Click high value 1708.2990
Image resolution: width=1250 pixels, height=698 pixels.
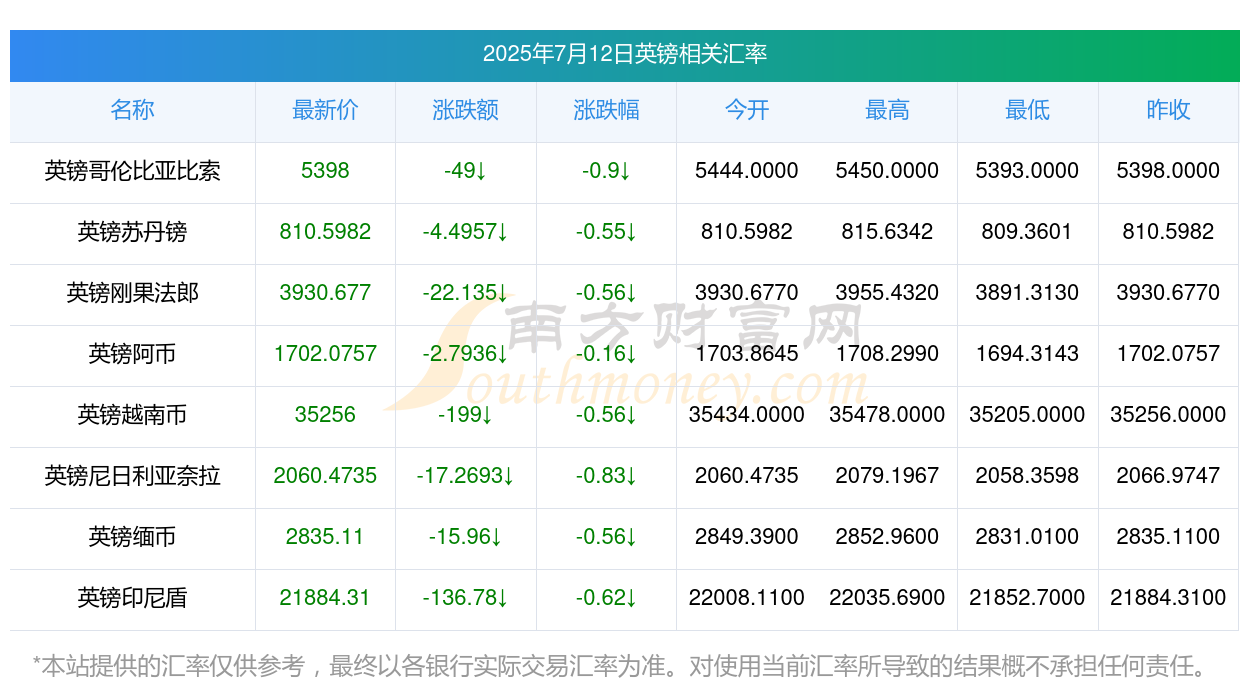(887, 354)
